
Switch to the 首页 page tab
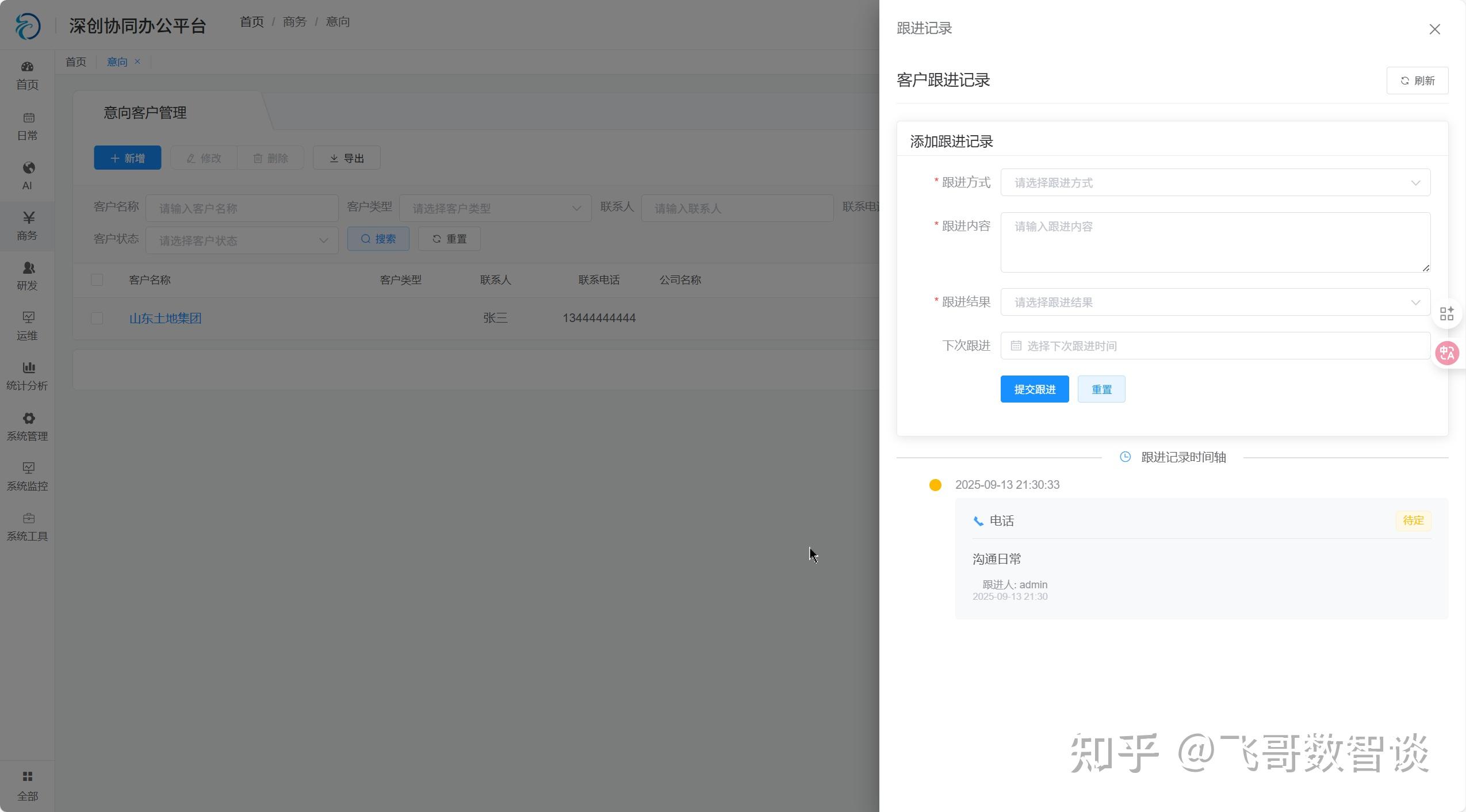(76, 62)
